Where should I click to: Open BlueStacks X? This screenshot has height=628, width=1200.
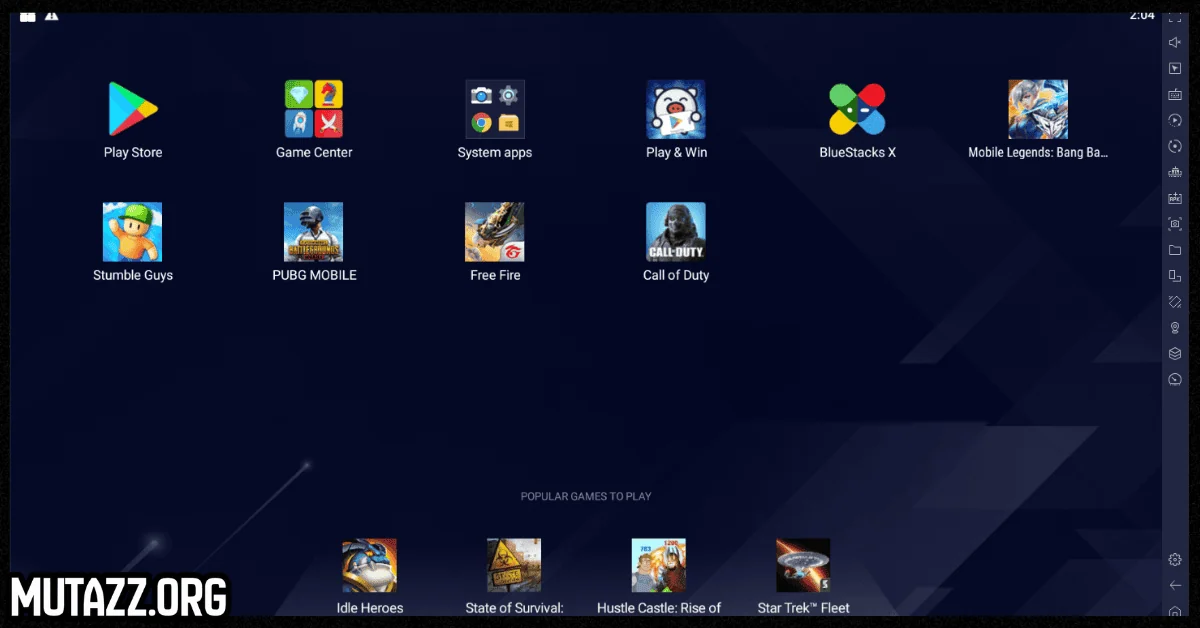(857, 109)
